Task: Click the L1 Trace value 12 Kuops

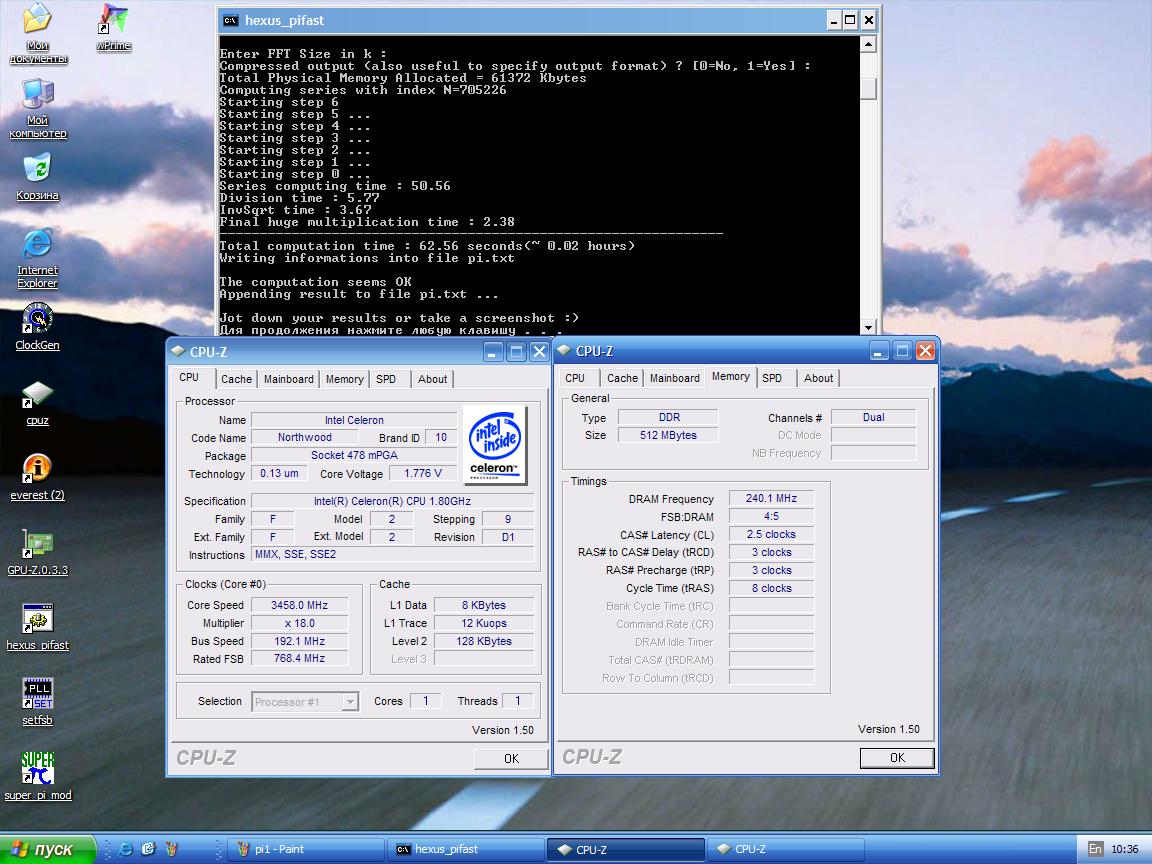Action: [x=483, y=623]
